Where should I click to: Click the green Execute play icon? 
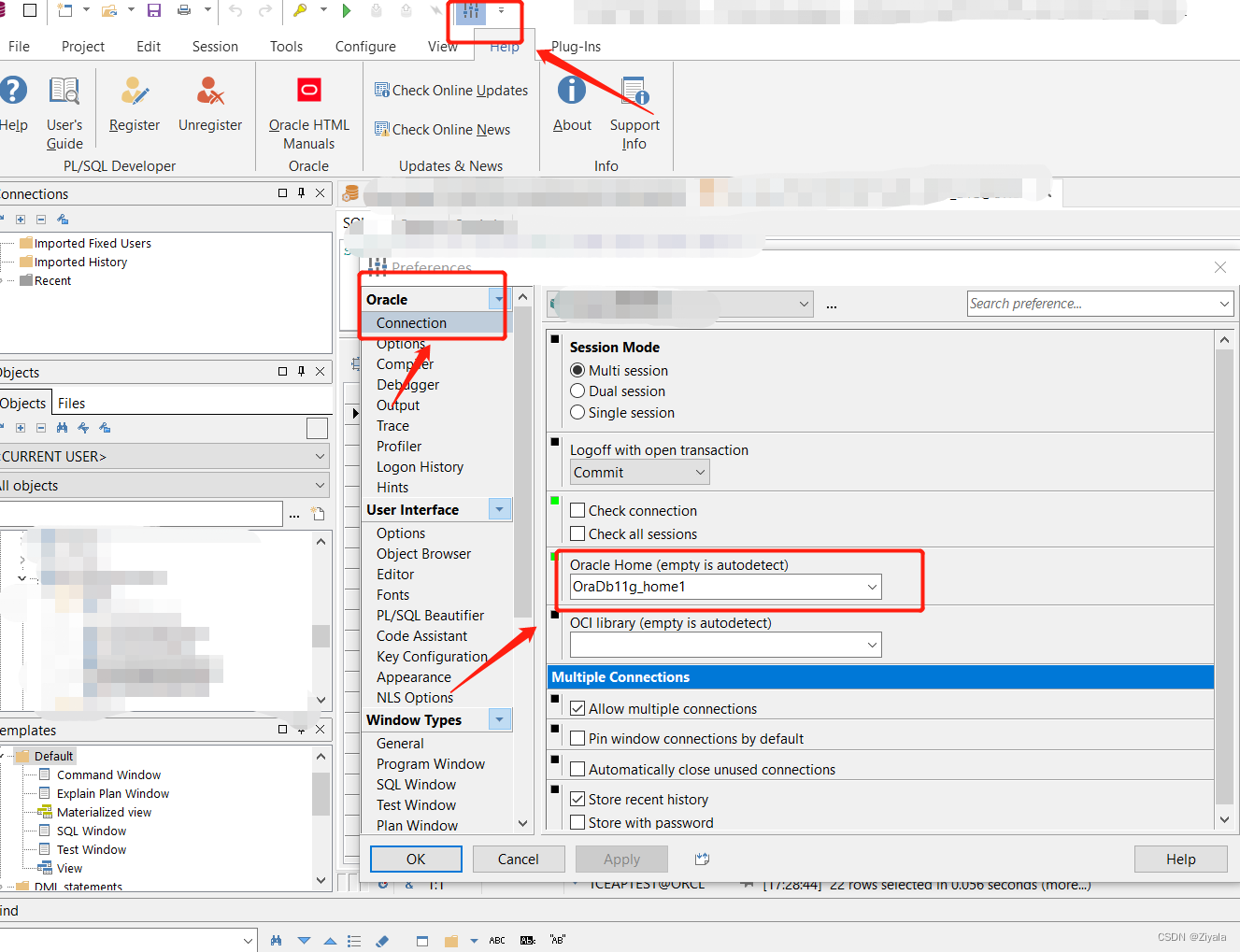coord(347,10)
